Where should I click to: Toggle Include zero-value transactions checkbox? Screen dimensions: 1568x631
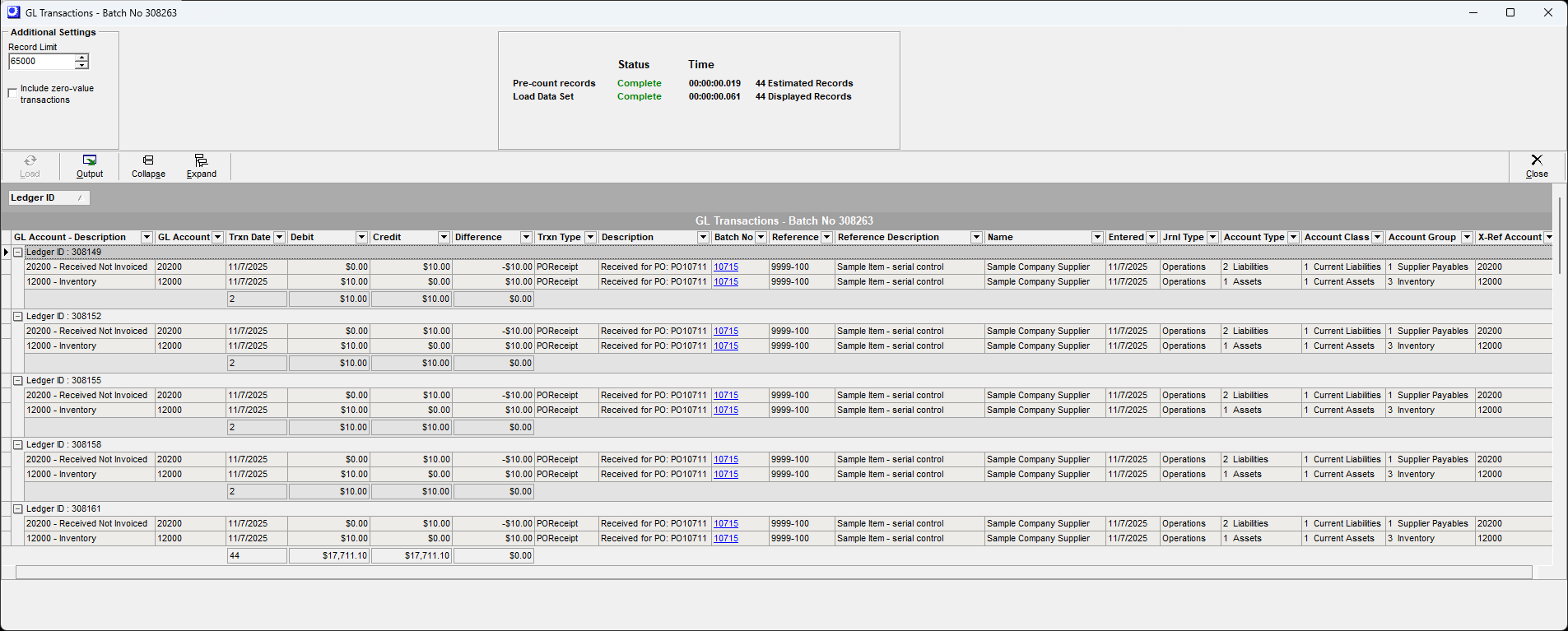[12, 93]
